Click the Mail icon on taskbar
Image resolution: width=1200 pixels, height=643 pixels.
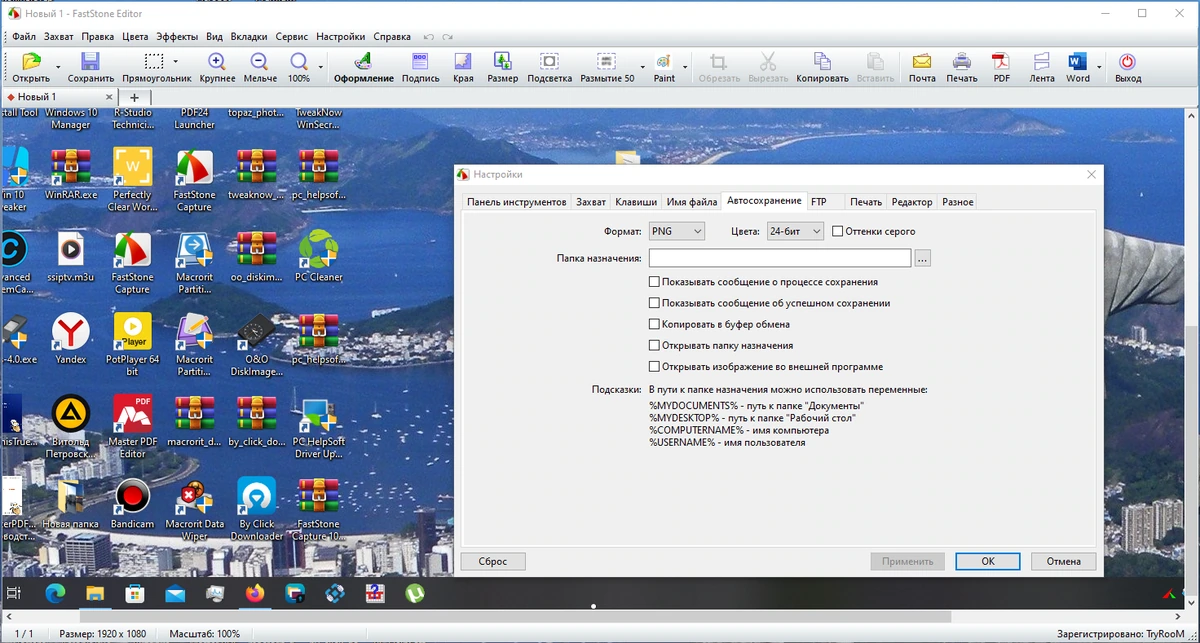[175, 594]
